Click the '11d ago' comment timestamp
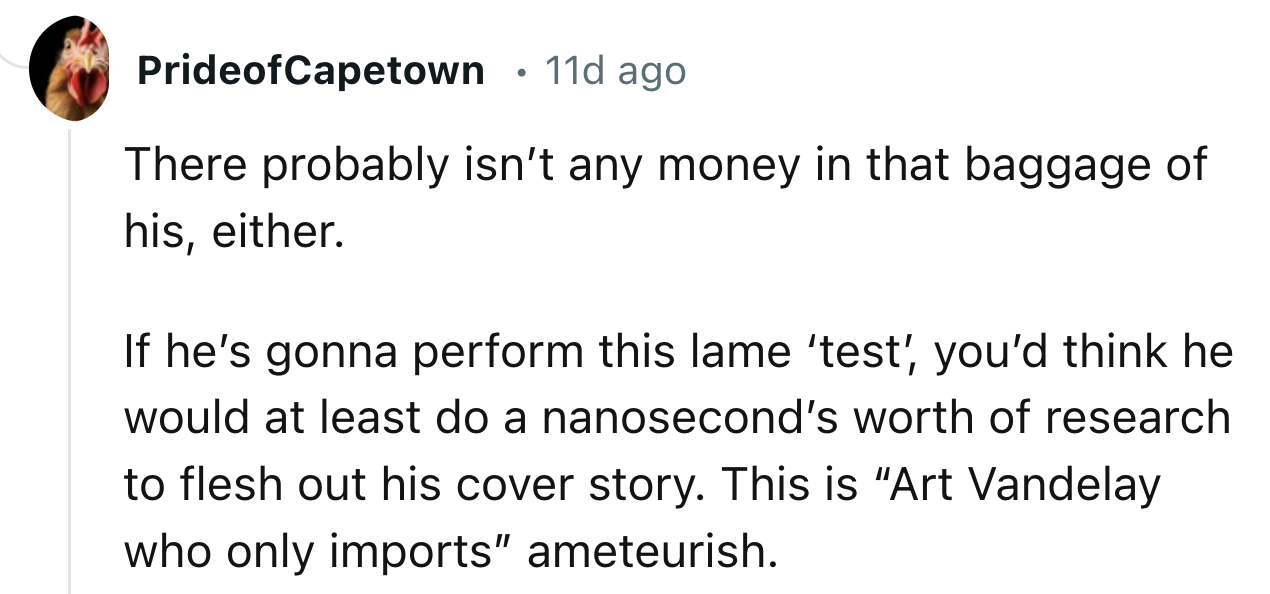Screen dimensions: 1270x594 [x=615, y=71]
